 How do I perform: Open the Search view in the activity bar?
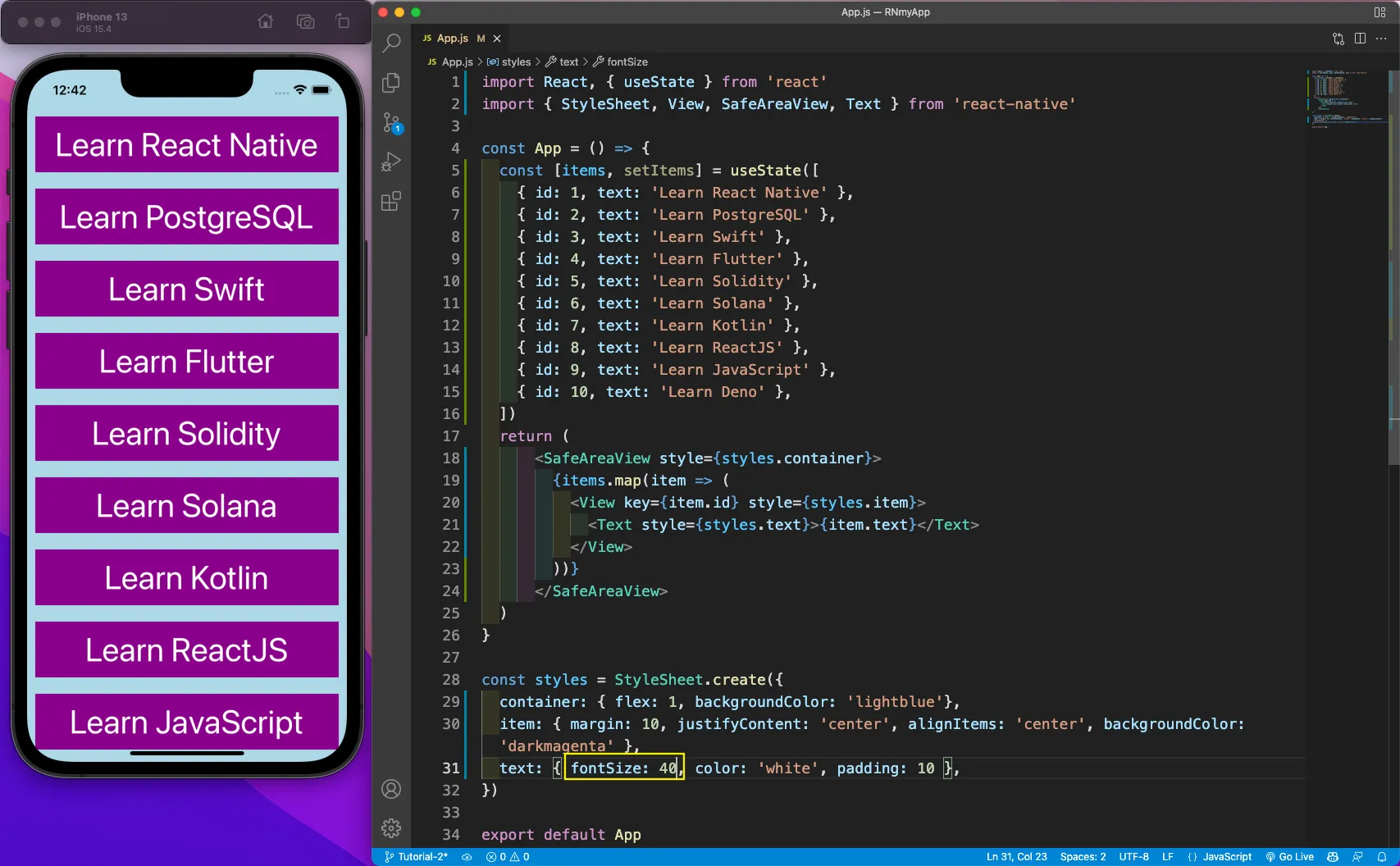pos(392,43)
